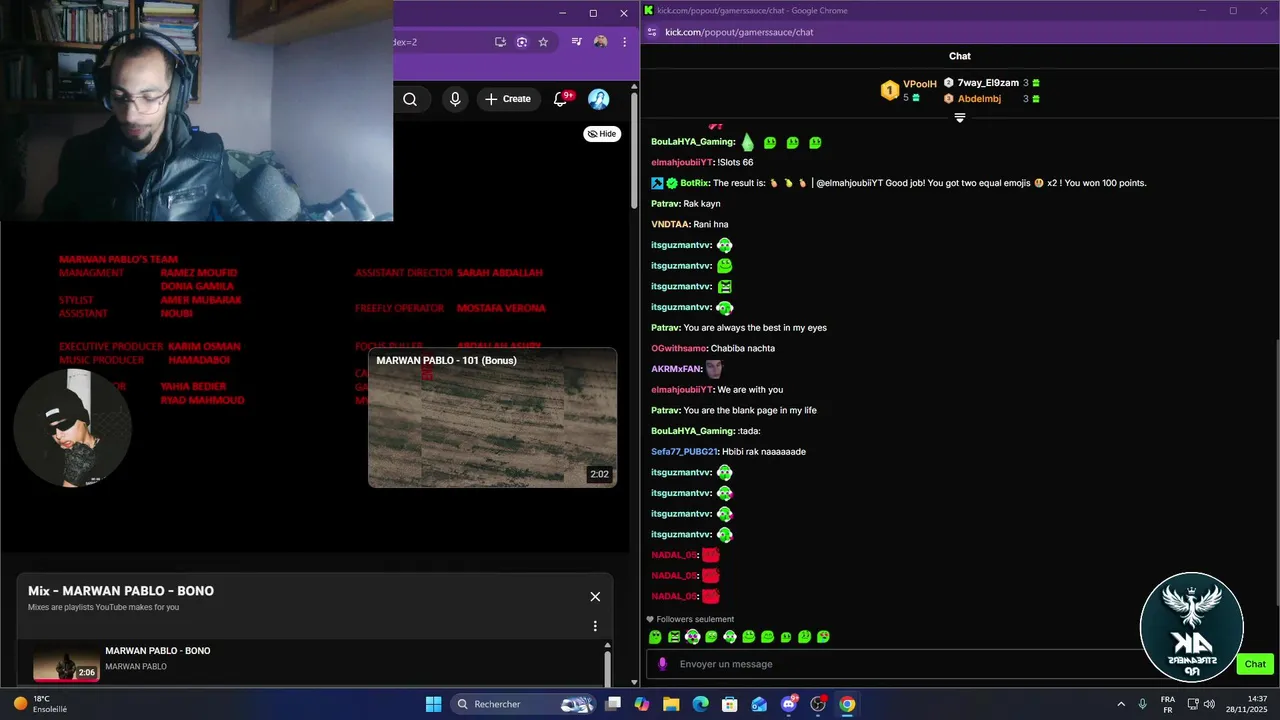The width and height of the screenshot is (1280, 720).
Task: Open weather widget showing 18°C
Action: (40, 704)
